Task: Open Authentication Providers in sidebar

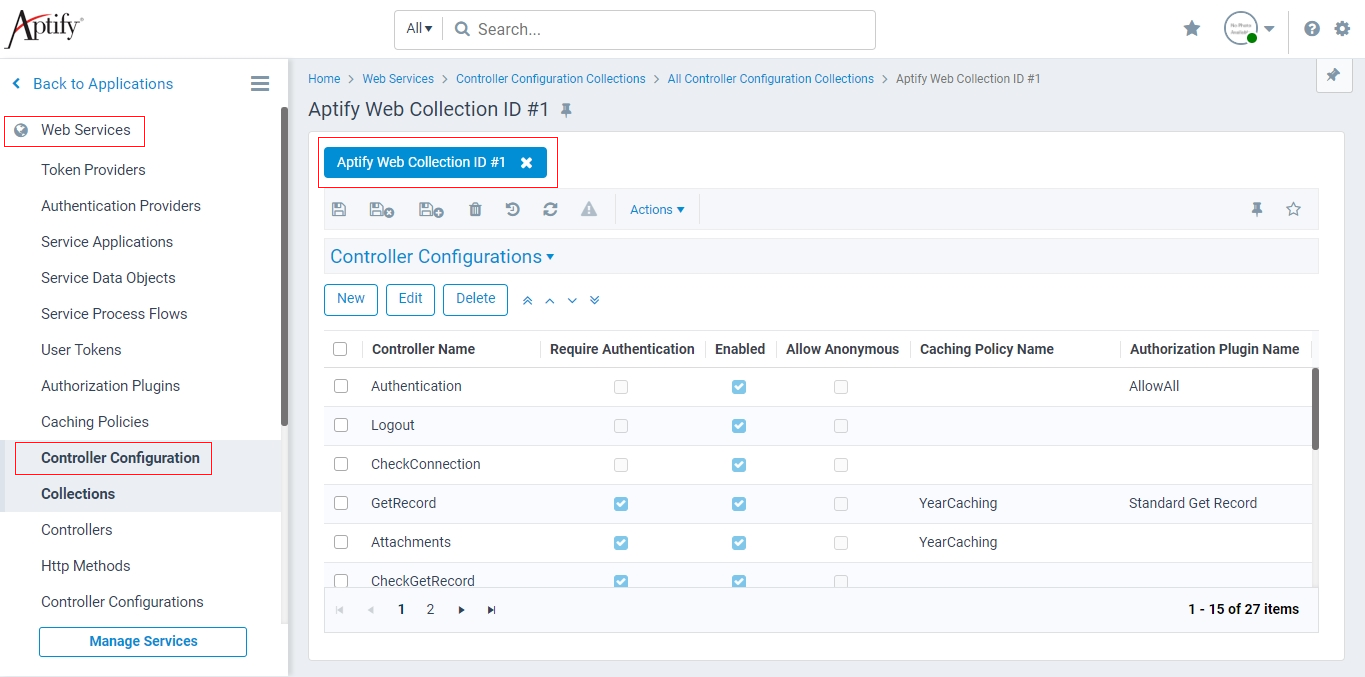Action: (121, 206)
